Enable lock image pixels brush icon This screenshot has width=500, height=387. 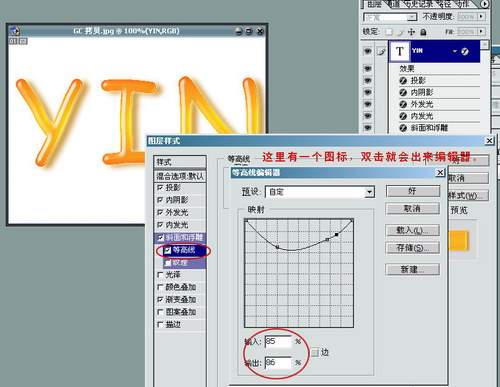click(x=400, y=32)
